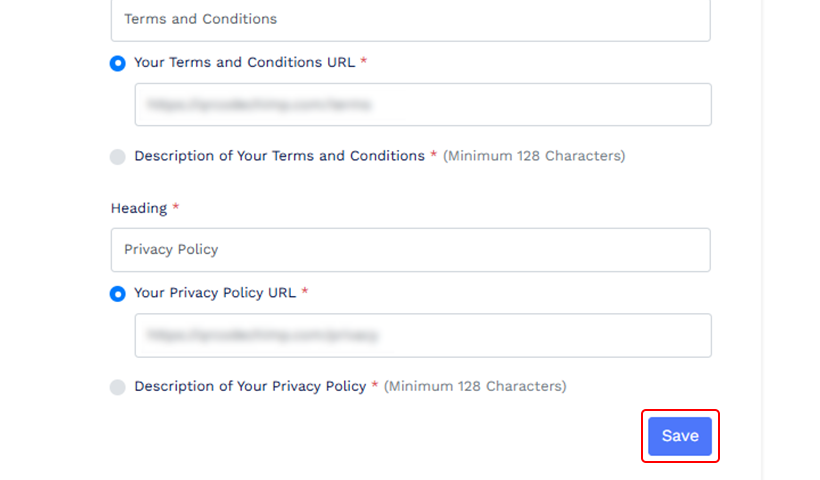Click the Minimum 128 Characters hint for Terms
Image resolution: width=820 pixels, height=480 pixels.
(534, 156)
